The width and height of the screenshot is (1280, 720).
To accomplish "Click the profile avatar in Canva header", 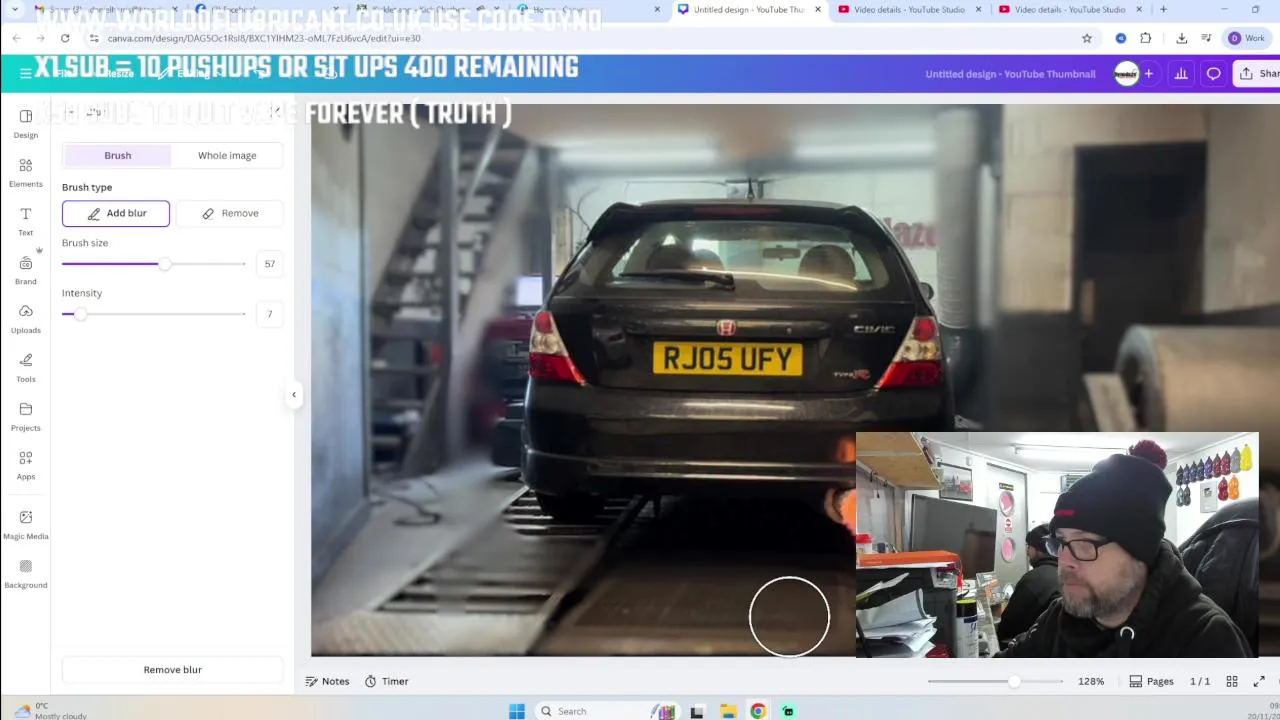I will point(1126,74).
